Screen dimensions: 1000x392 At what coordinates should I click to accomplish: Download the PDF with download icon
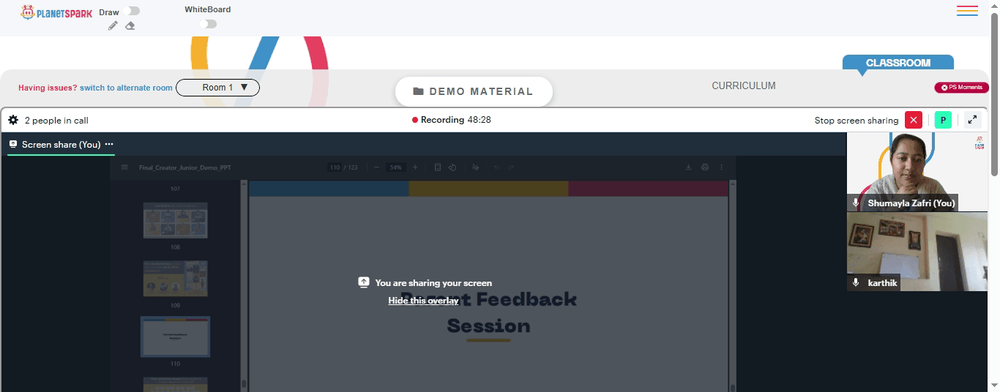pos(689,167)
